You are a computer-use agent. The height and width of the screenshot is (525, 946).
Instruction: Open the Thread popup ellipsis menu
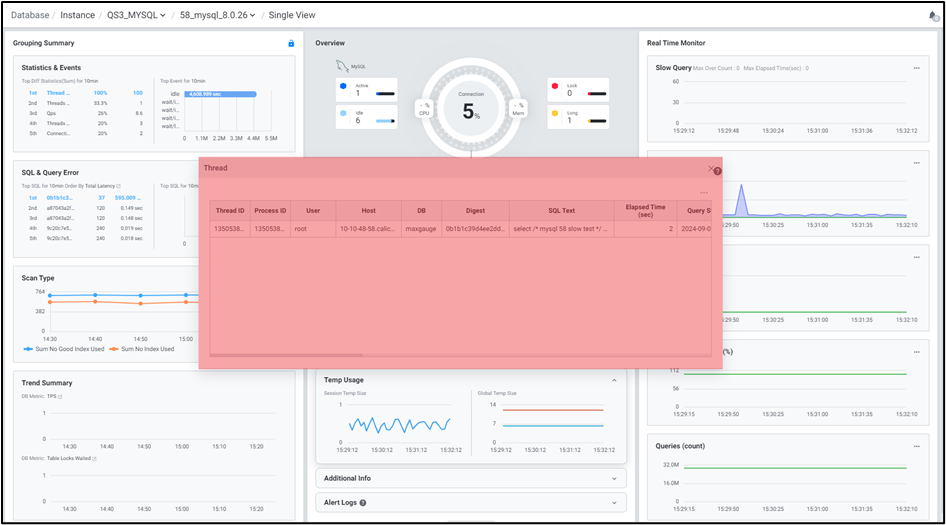[704, 192]
